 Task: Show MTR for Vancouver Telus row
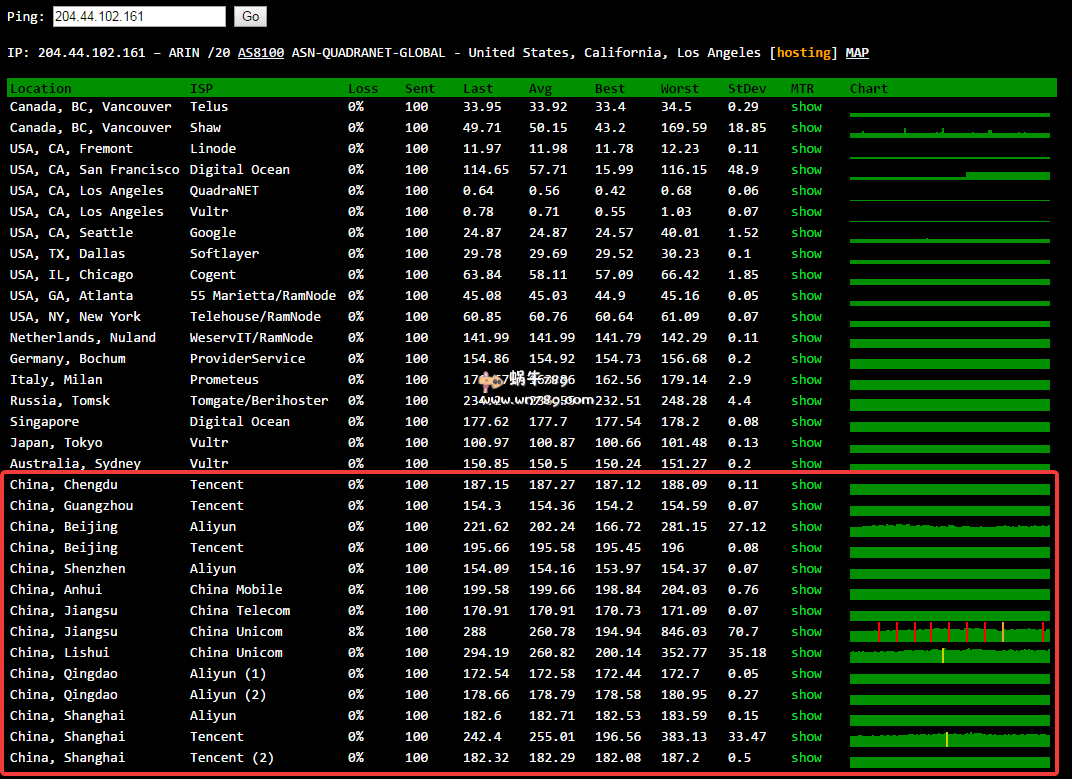tap(806, 107)
